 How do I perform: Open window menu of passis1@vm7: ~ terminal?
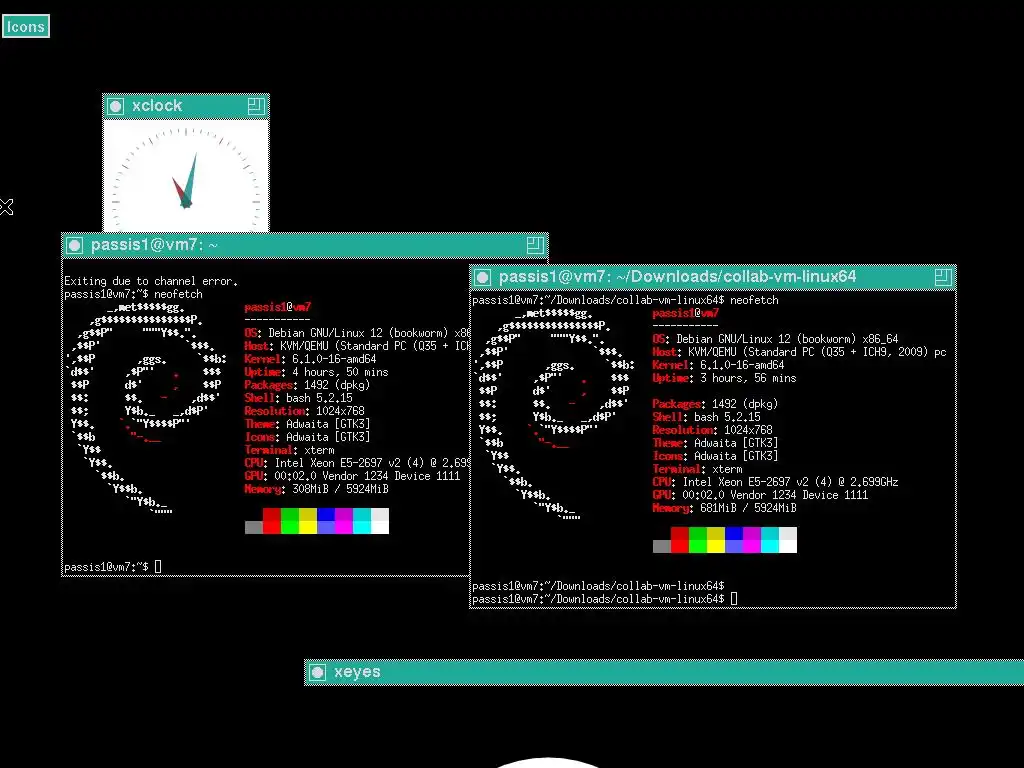click(74, 246)
